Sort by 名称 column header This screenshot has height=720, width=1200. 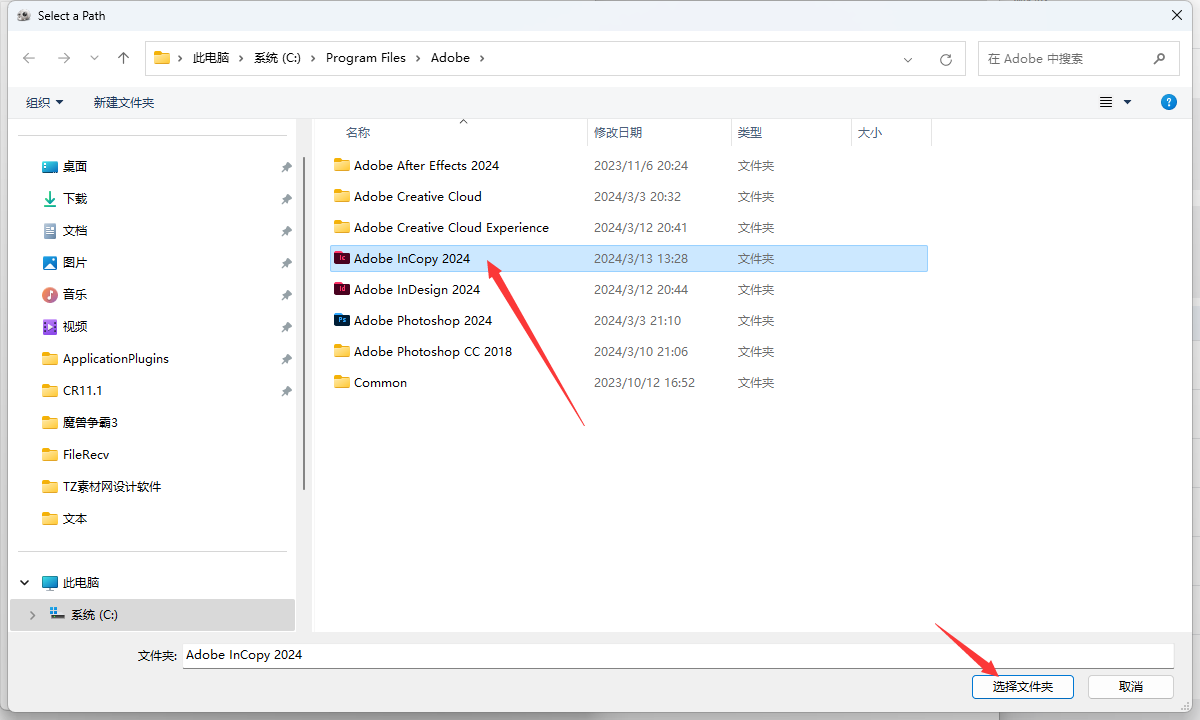click(x=358, y=132)
